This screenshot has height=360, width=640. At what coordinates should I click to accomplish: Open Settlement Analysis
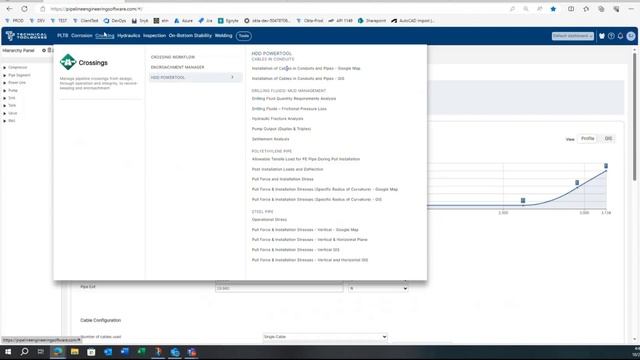coord(270,139)
